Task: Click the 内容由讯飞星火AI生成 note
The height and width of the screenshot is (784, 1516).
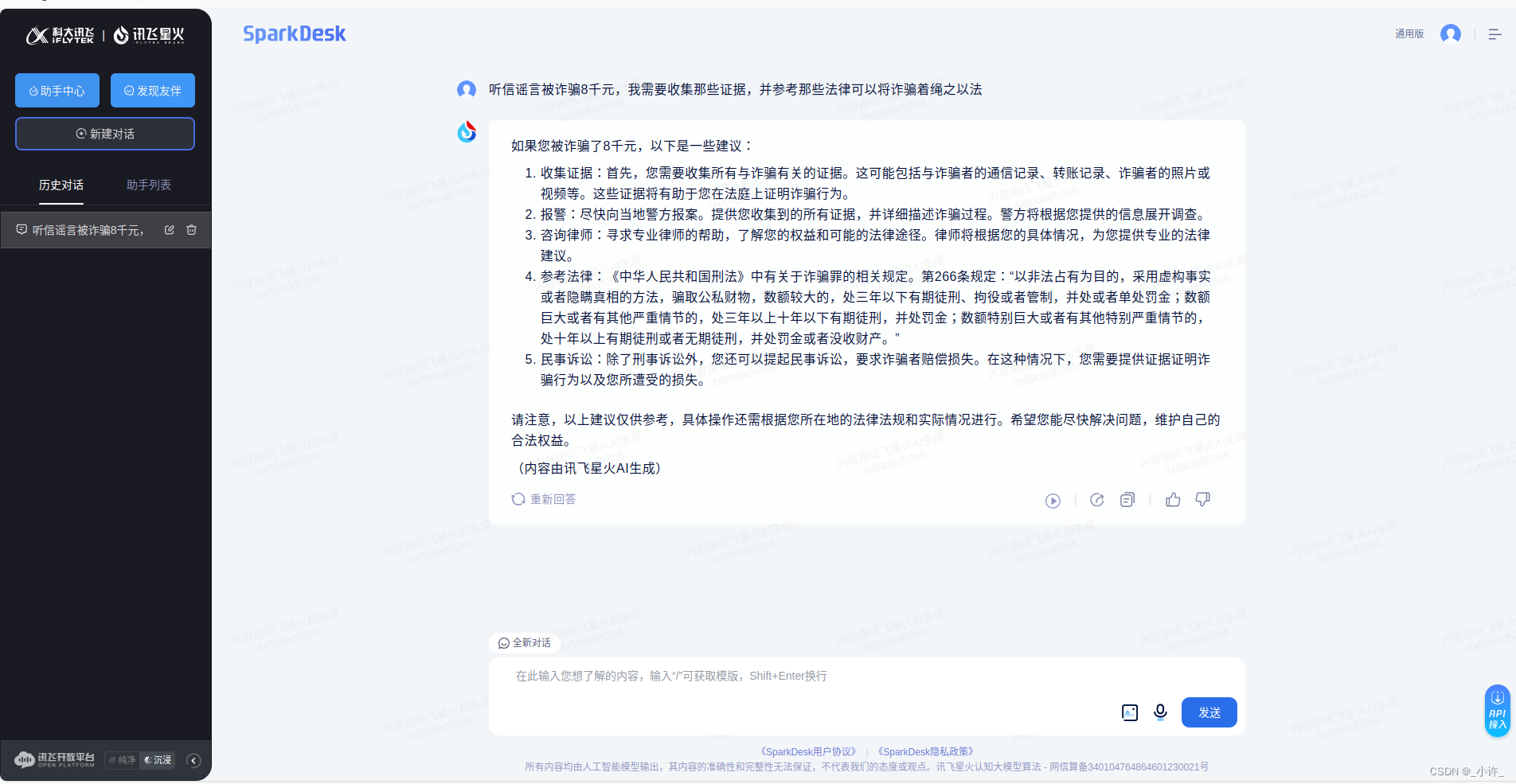Action: 589,468
